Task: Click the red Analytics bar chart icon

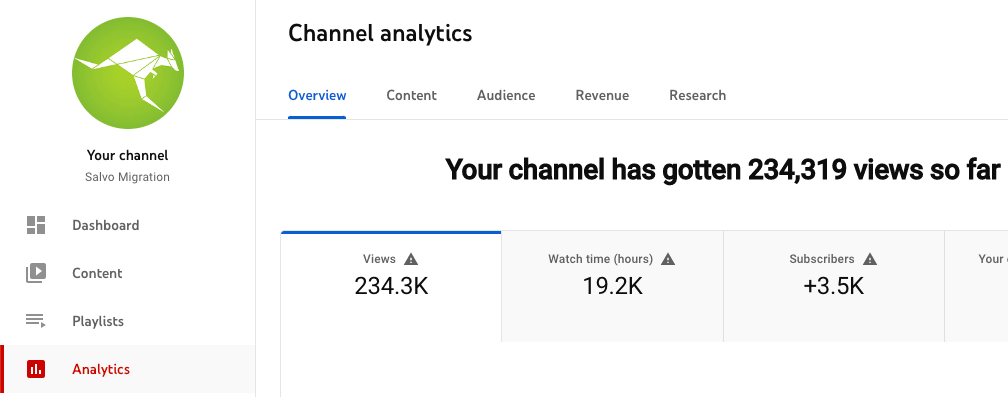Action: pyautogui.click(x=36, y=369)
